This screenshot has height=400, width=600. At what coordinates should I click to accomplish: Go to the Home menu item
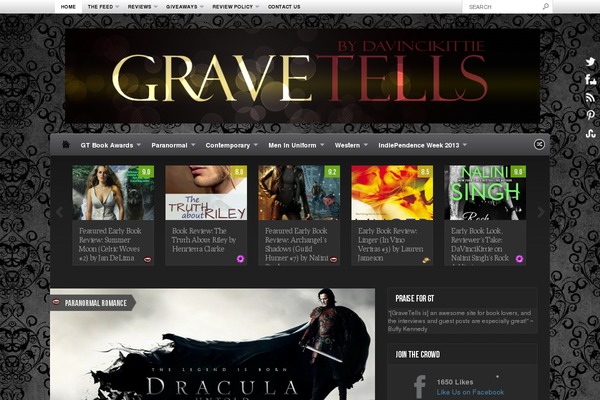(x=68, y=7)
